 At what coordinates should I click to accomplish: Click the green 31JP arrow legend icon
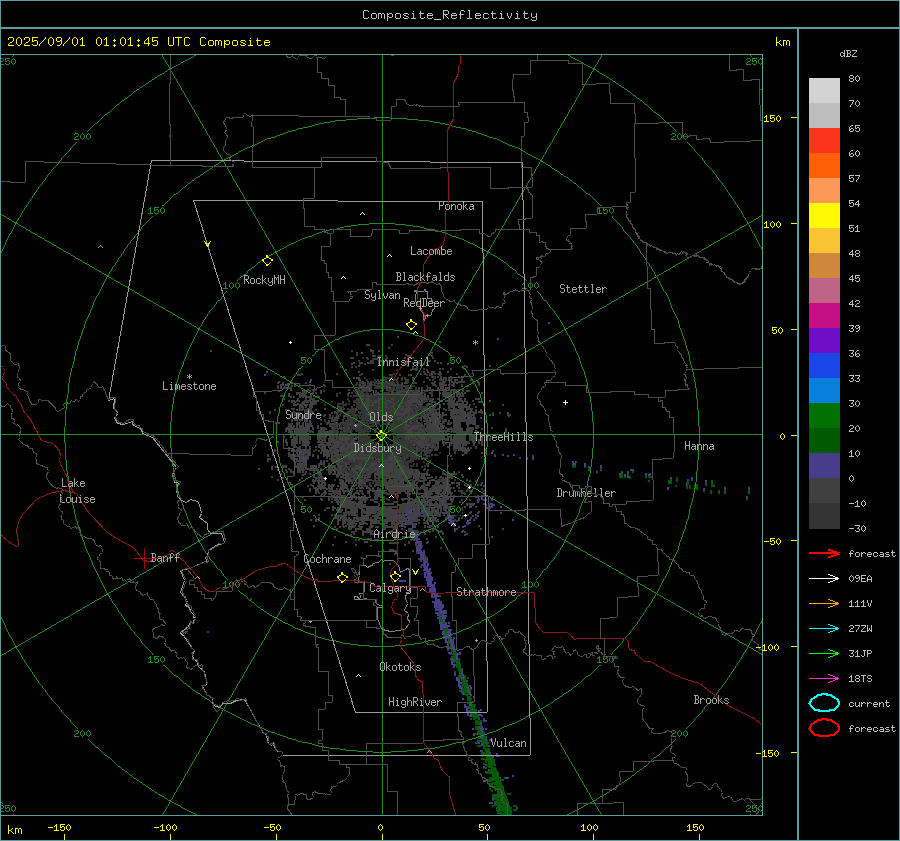tap(824, 653)
